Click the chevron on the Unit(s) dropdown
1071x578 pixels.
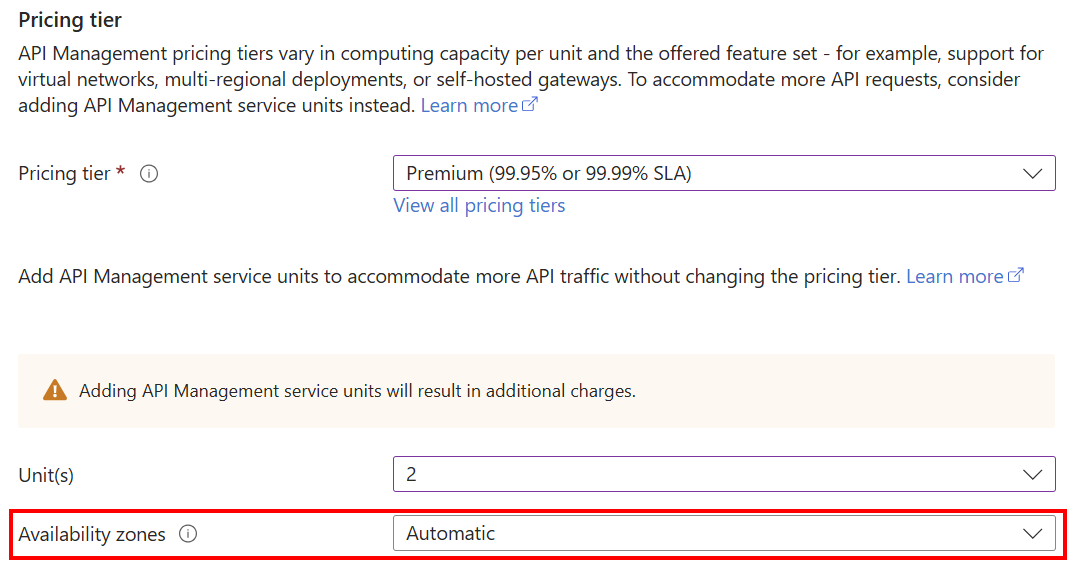coord(1034,474)
